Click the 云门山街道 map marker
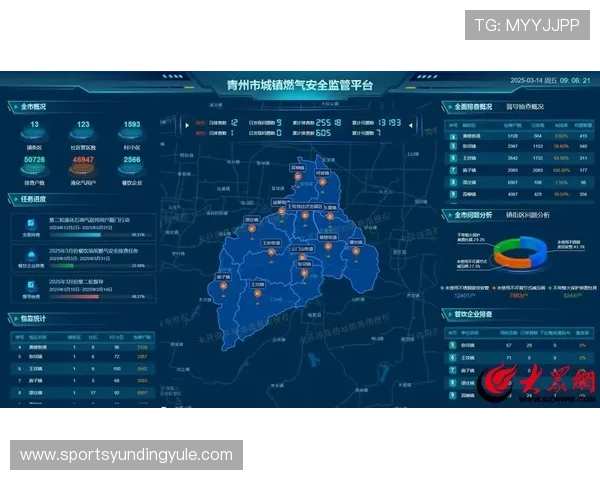Screen dimensions: 600x480 tap(302, 257)
